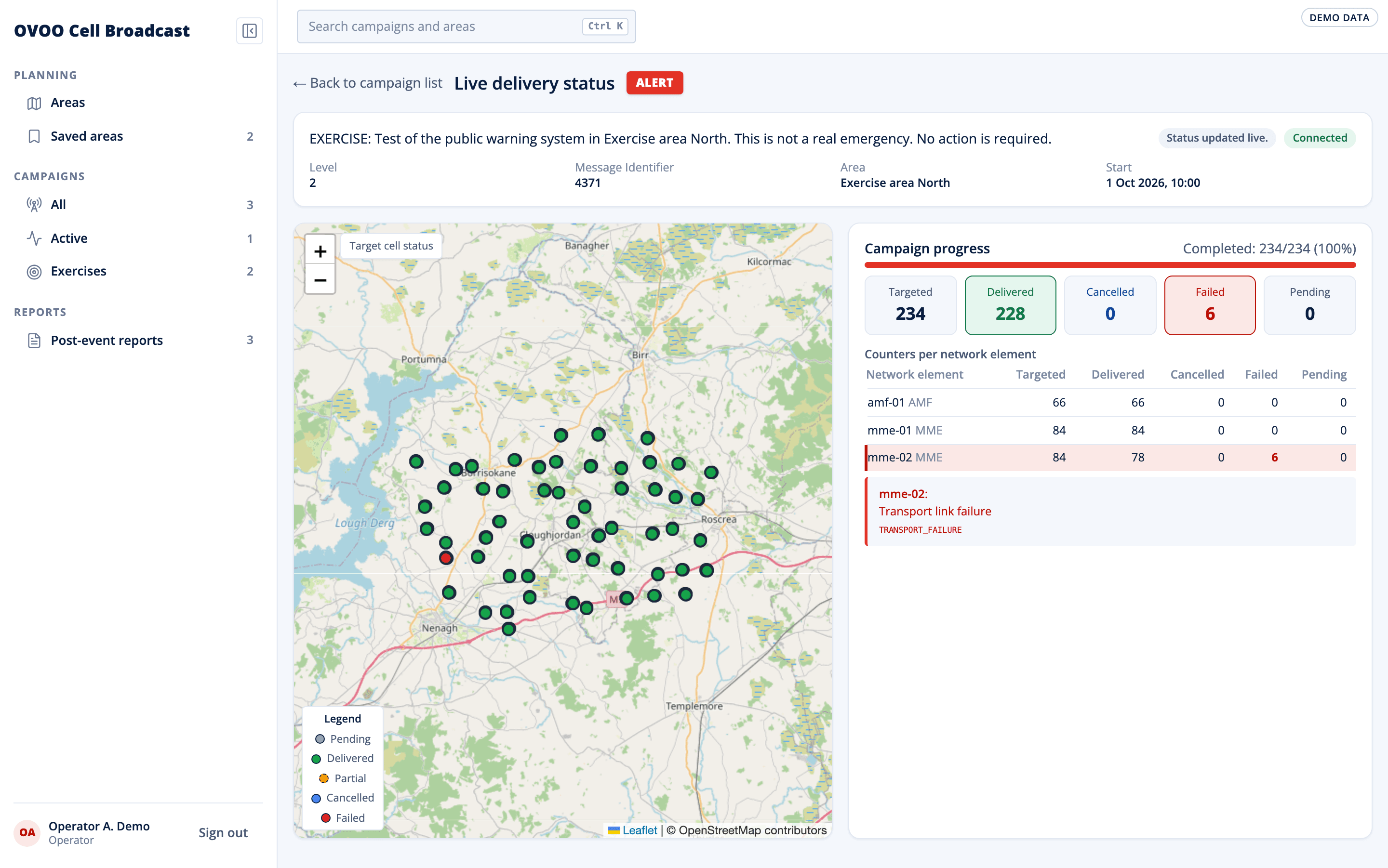Click the Partial legend orange dot
1388x868 pixels.
click(324, 778)
